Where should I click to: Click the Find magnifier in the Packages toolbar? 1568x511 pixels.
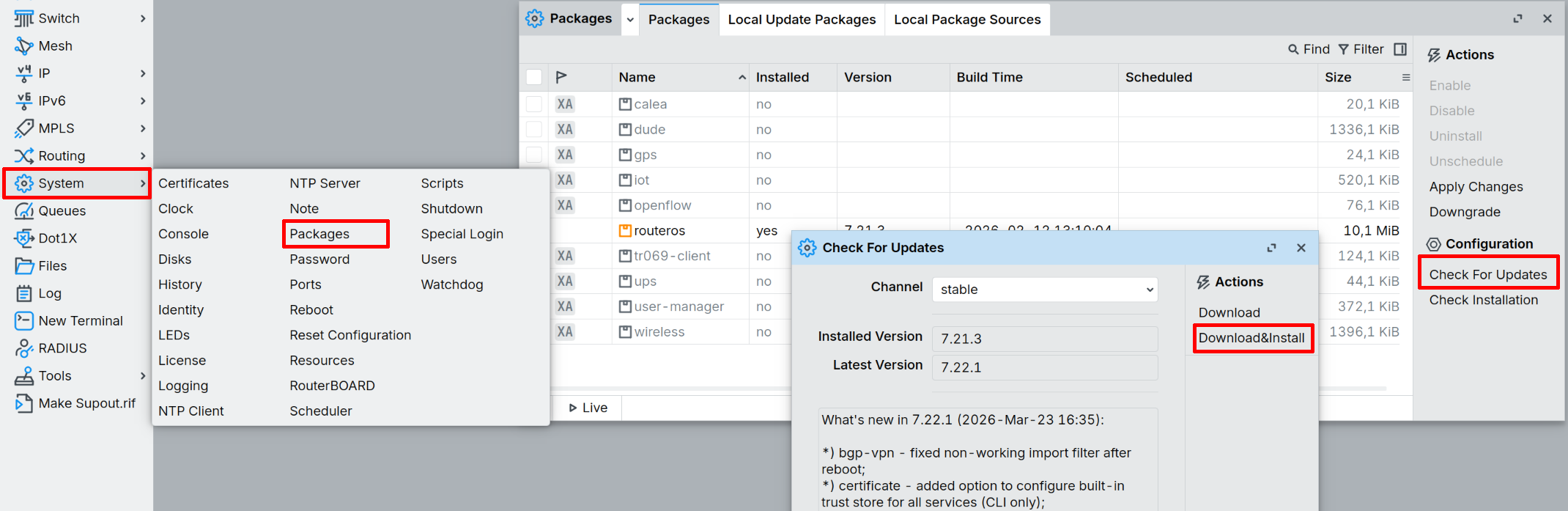(x=1293, y=49)
